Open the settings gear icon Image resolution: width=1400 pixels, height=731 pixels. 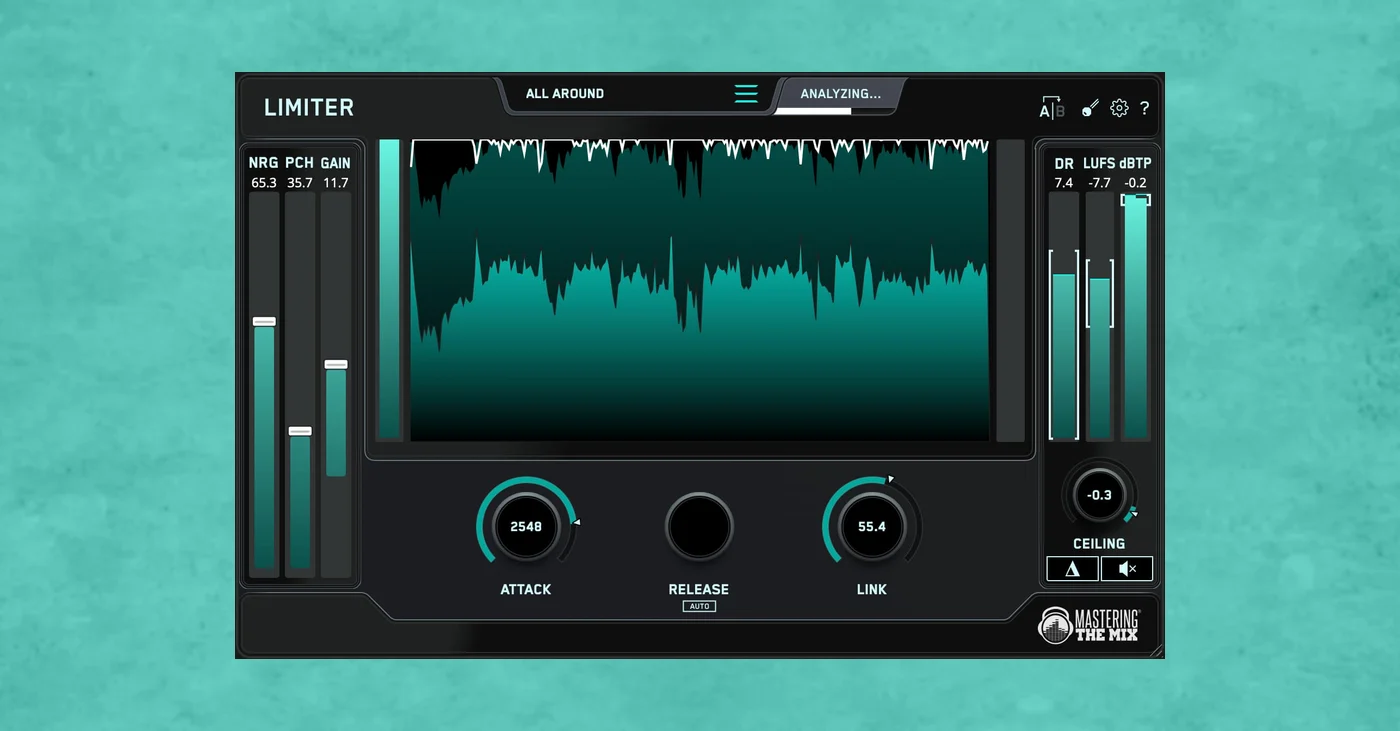tap(1119, 108)
